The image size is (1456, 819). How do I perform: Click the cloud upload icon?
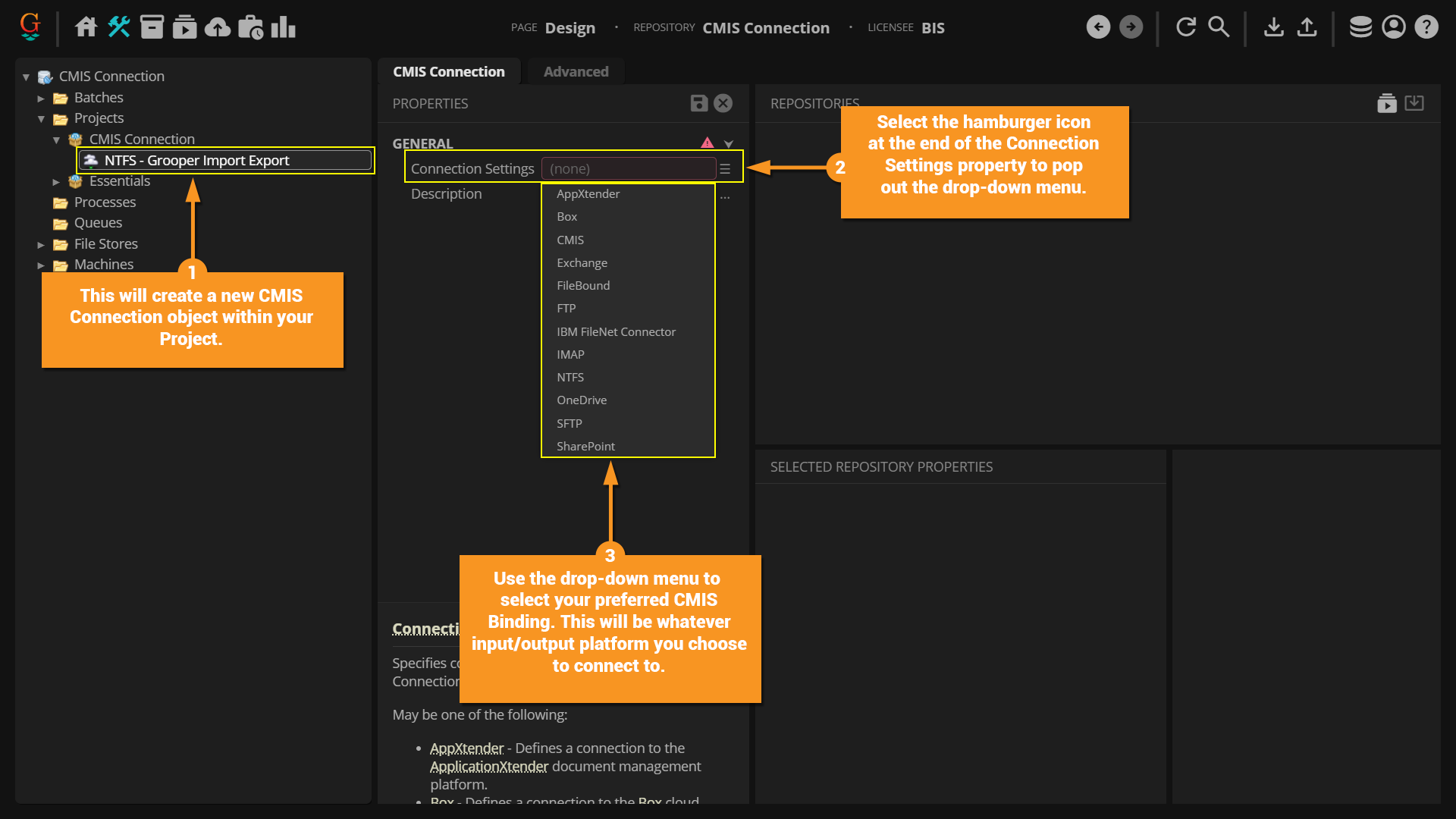pos(218,27)
